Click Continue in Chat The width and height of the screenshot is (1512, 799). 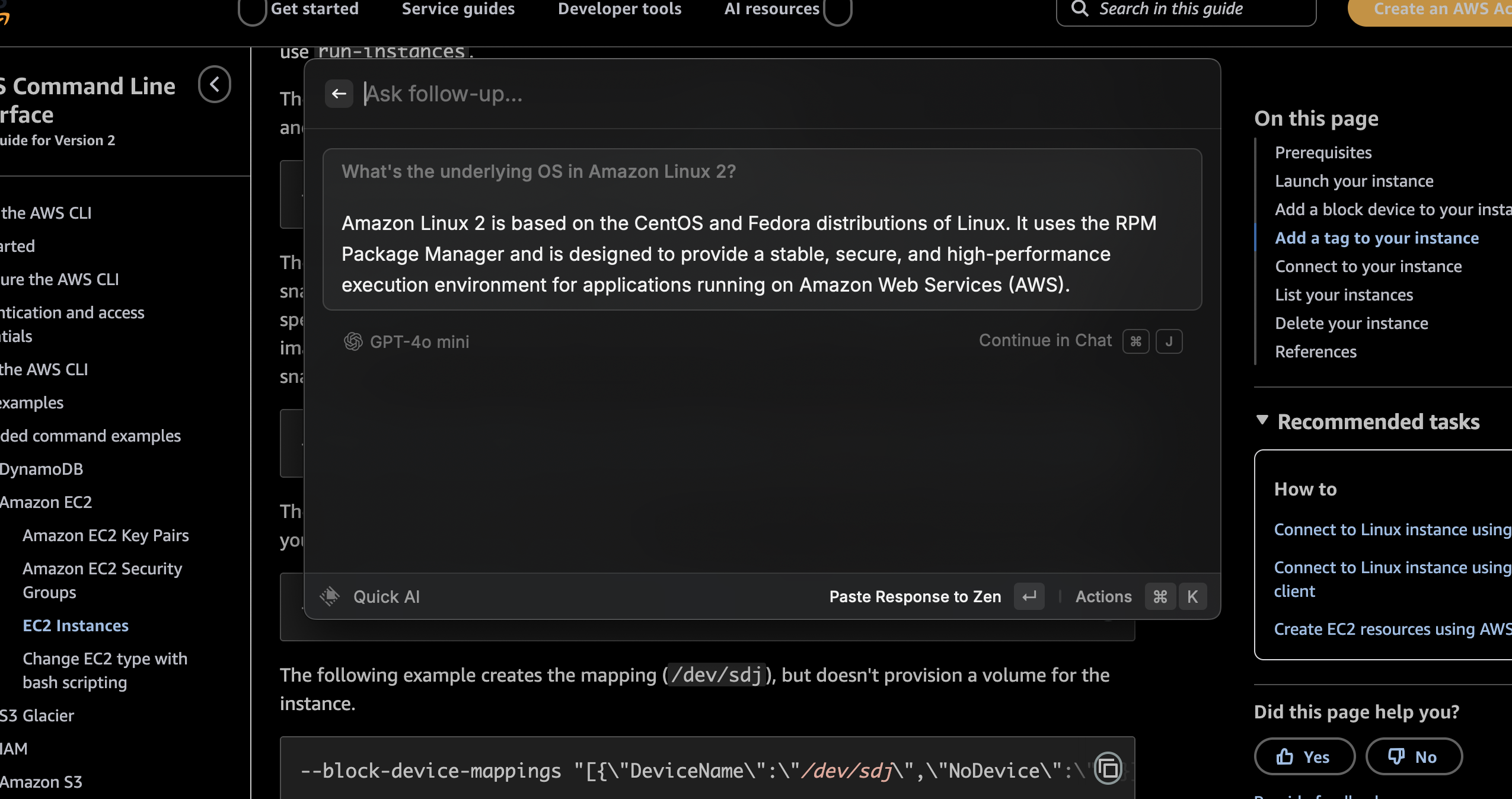pos(1045,340)
